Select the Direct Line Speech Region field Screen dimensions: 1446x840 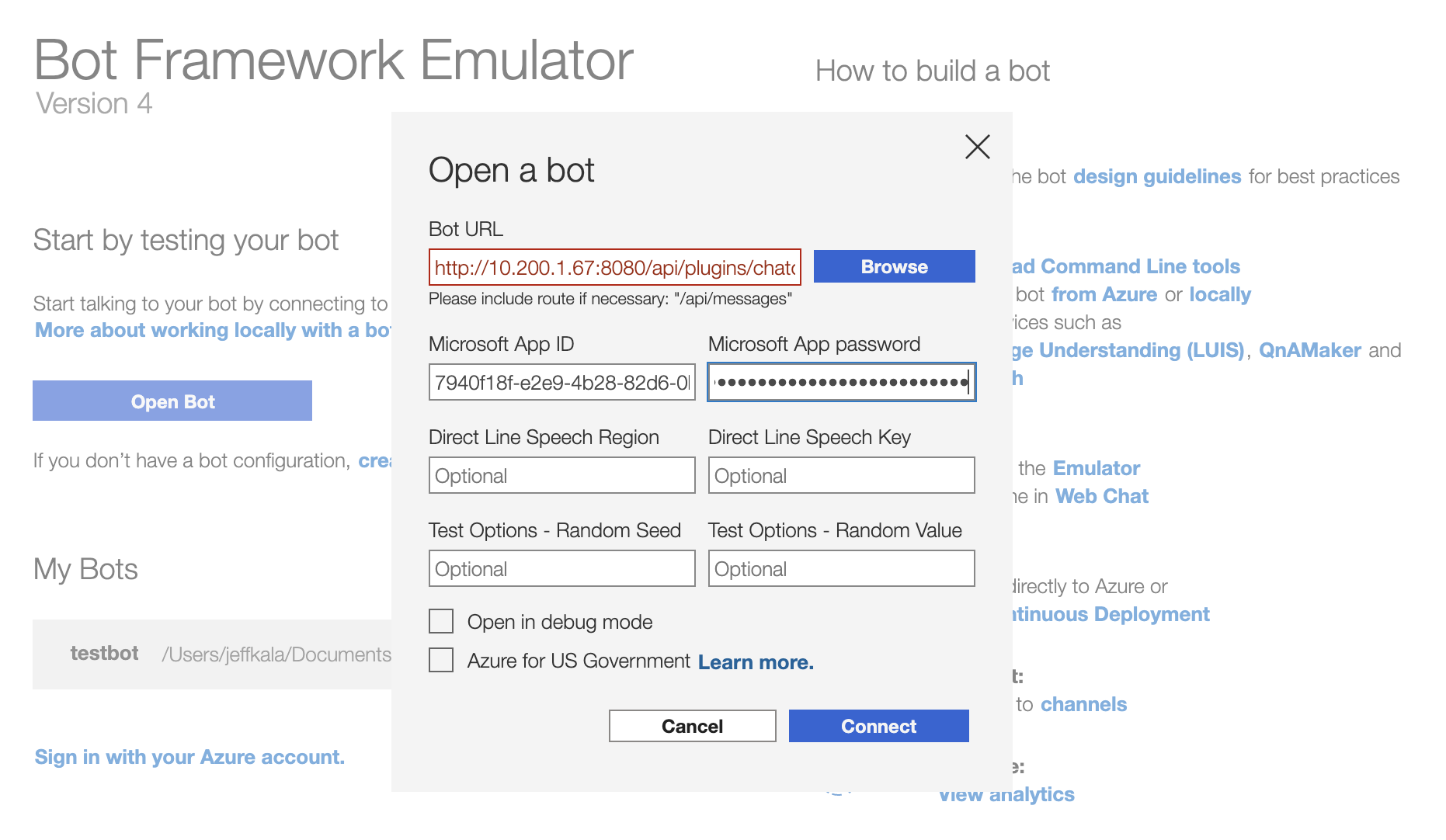point(561,476)
